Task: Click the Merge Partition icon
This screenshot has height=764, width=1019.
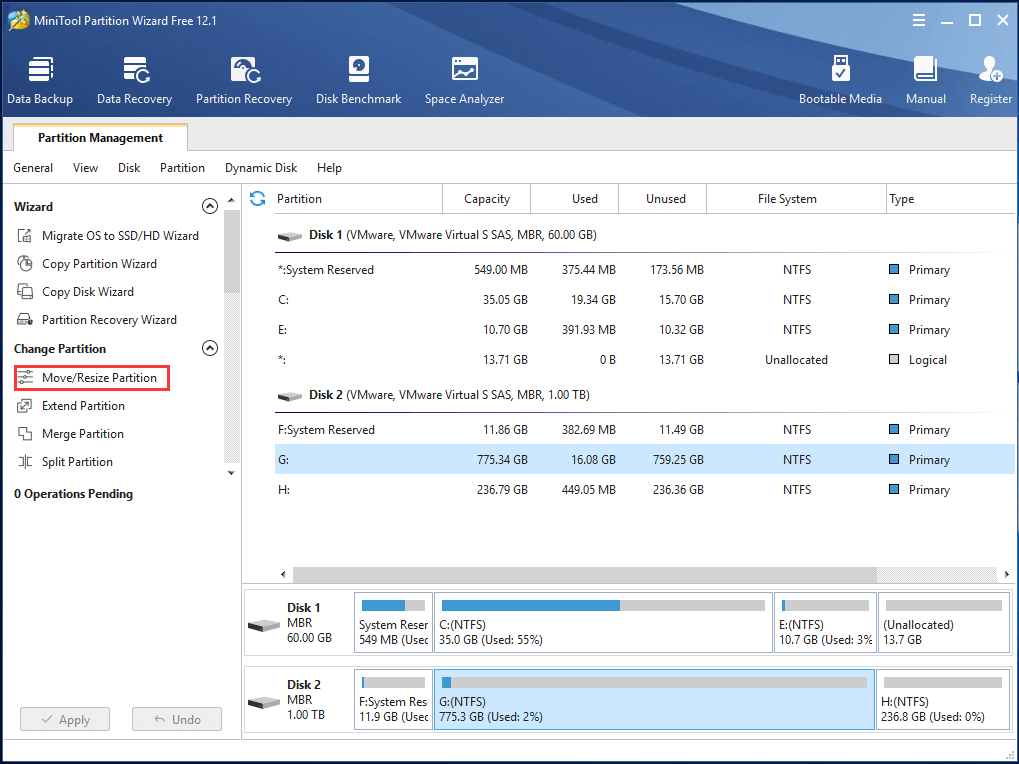Action: pyautogui.click(x=25, y=434)
